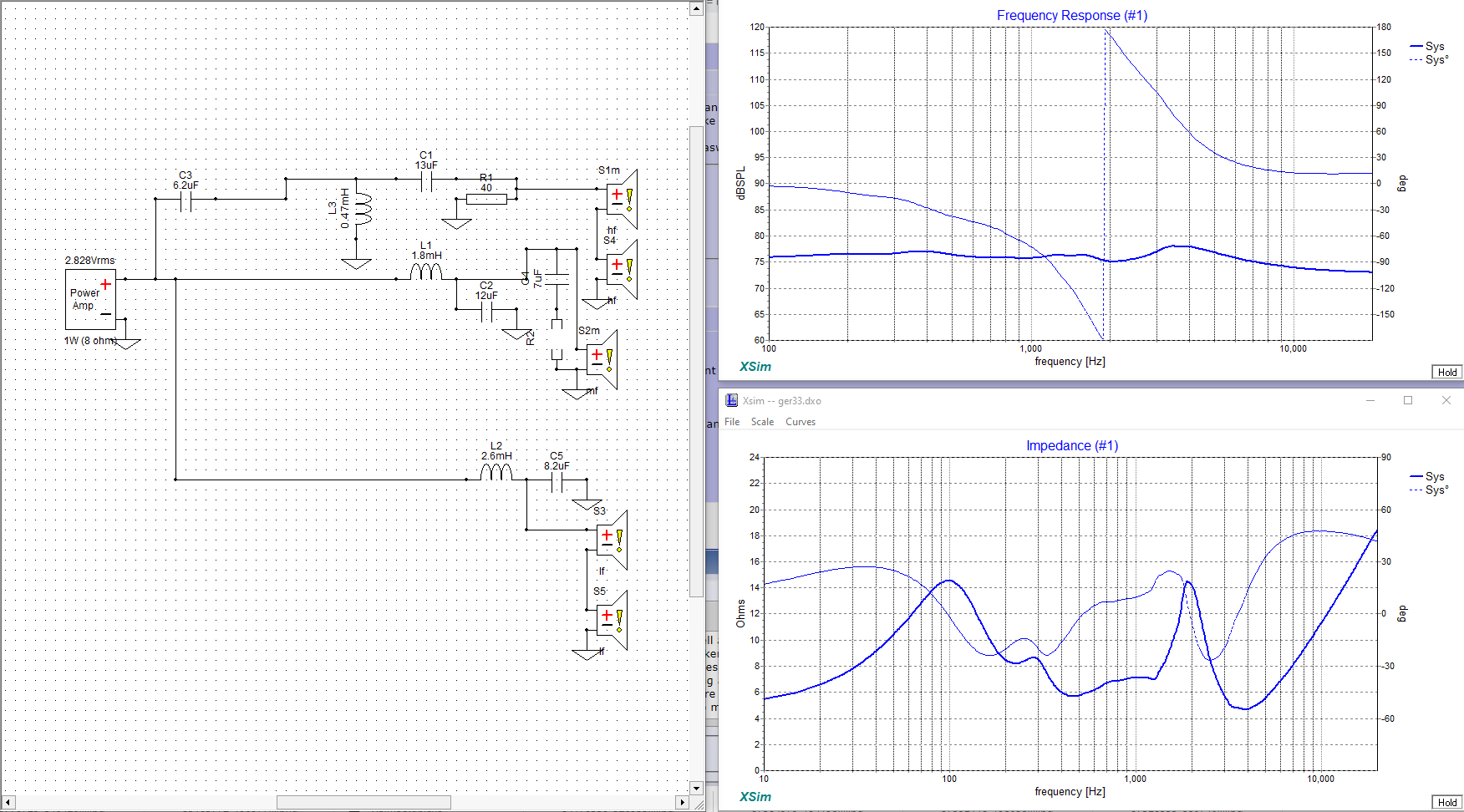Click the 2.828Vrms label
This screenshot has width=1464, height=812.
click(x=90, y=261)
